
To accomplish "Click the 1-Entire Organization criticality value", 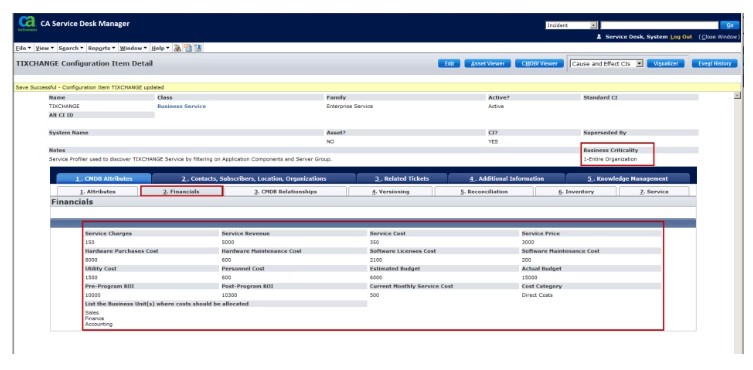I will 610,159.
